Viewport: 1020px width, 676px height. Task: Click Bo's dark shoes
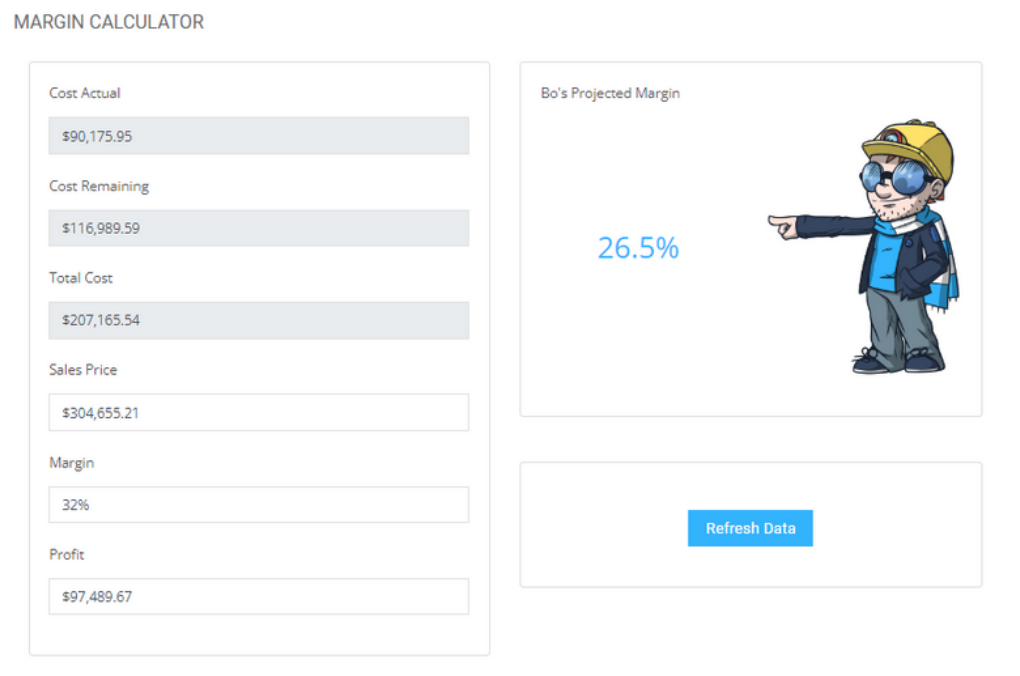[x=897, y=361]
